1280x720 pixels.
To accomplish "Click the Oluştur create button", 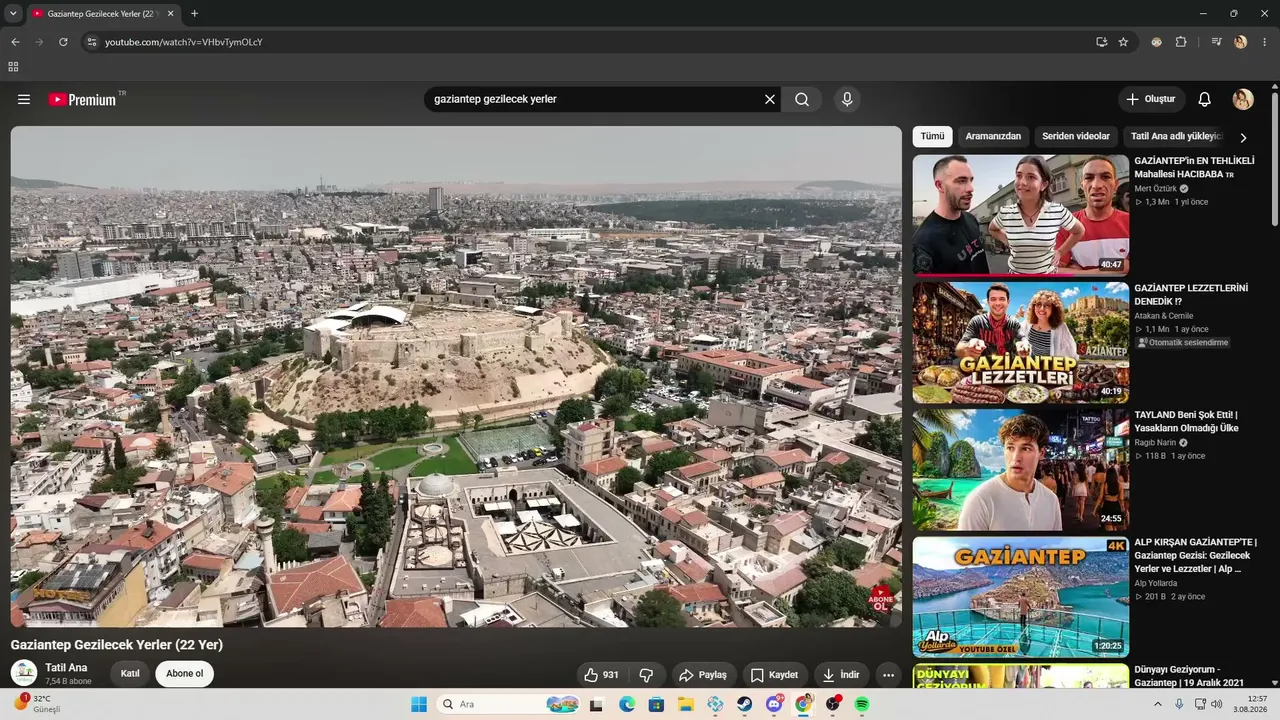I will (1151, 99).
